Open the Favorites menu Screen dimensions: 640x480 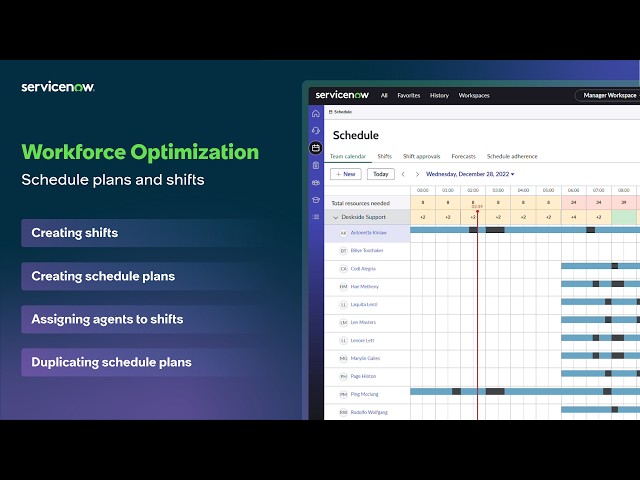click(x=409, y=95)
